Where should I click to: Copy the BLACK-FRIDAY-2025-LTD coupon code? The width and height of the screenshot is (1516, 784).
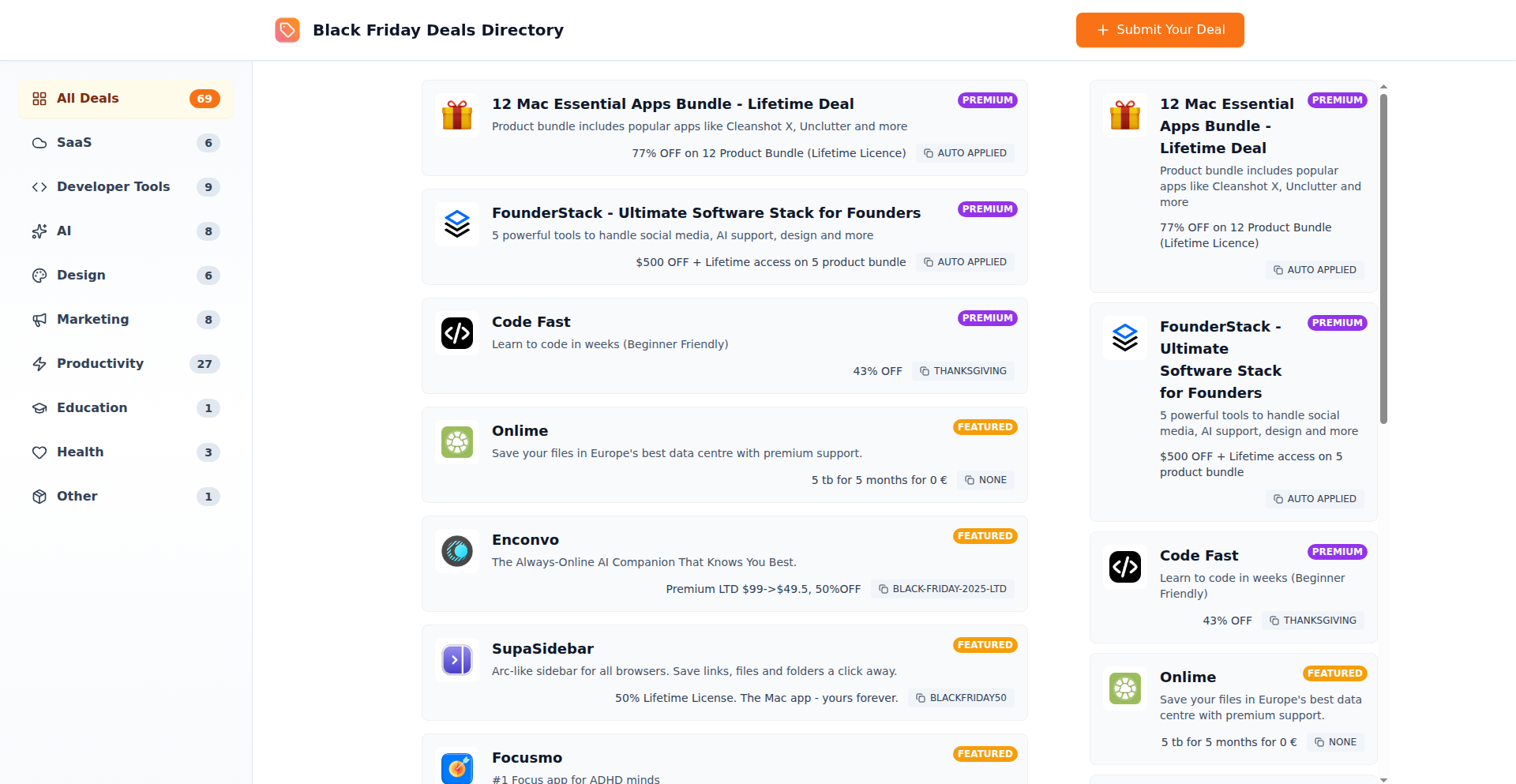pos(942,588)
